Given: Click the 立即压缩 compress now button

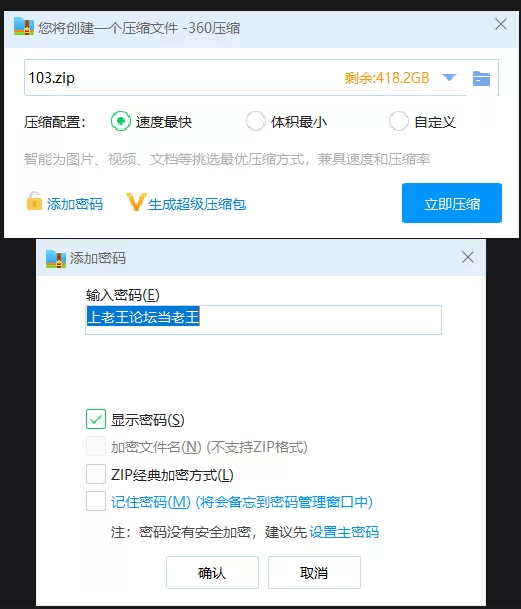Looking at the screenshot, I should pyautogui.click(x=452, y=203).
